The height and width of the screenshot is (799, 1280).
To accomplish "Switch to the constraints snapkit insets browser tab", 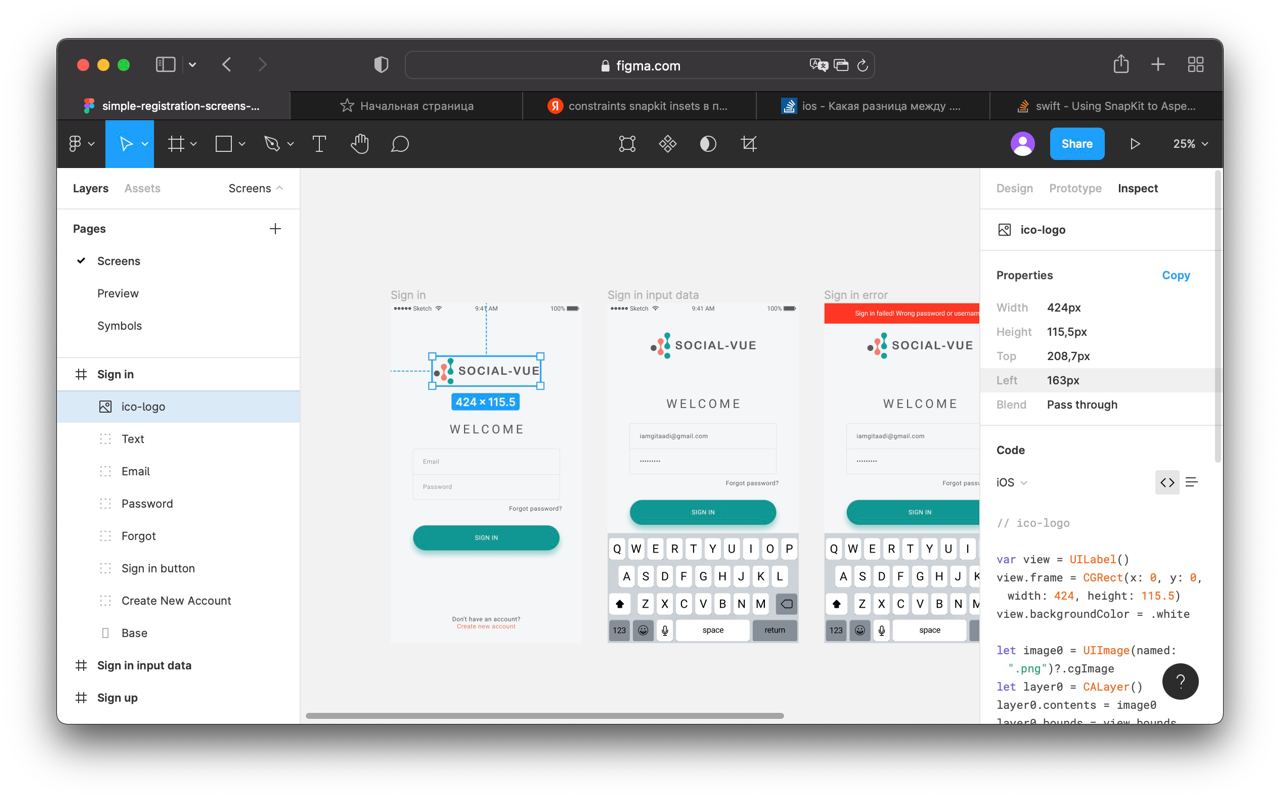I will click(x=639, y=105).
